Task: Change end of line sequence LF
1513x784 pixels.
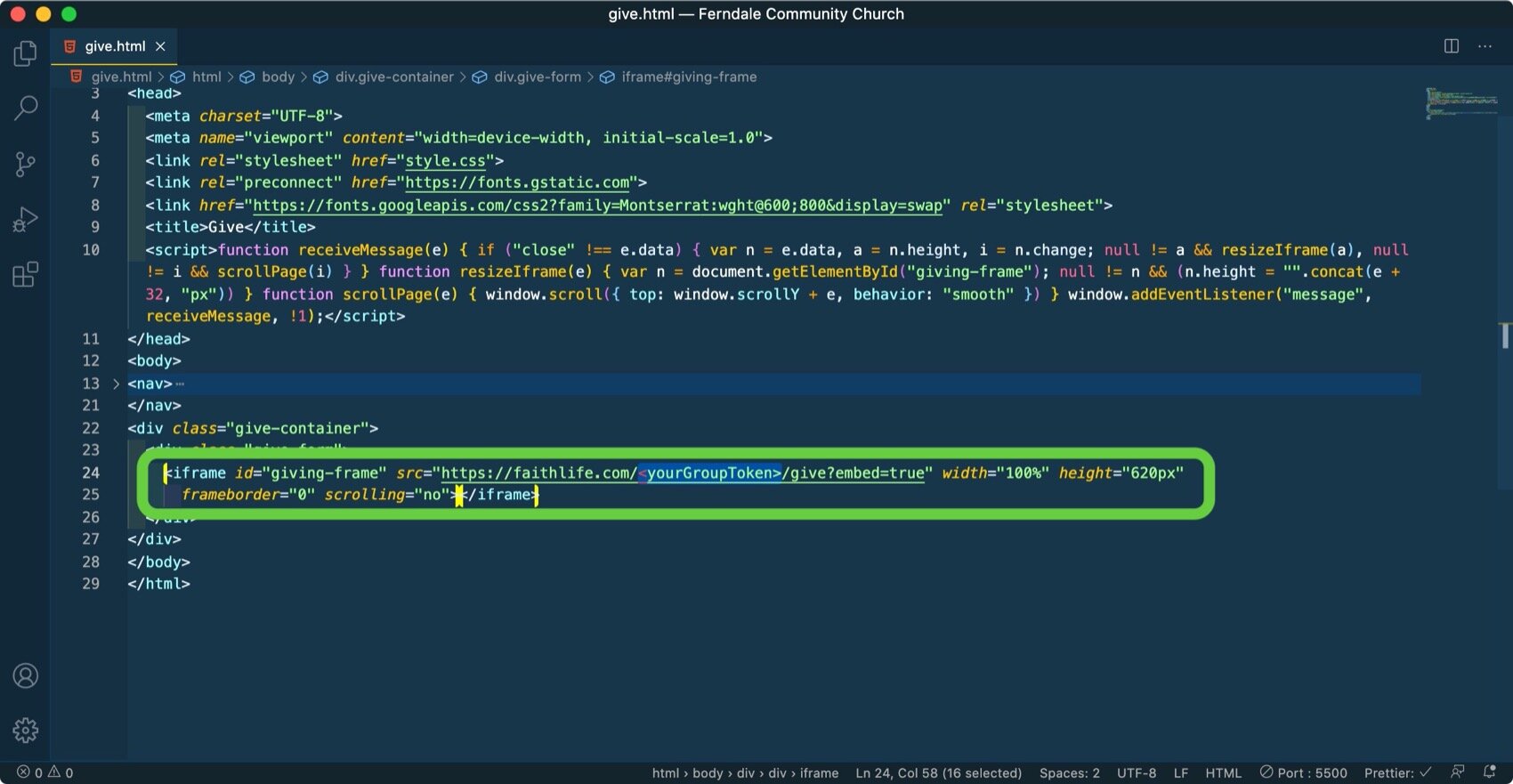Action: coord(1180,772)
